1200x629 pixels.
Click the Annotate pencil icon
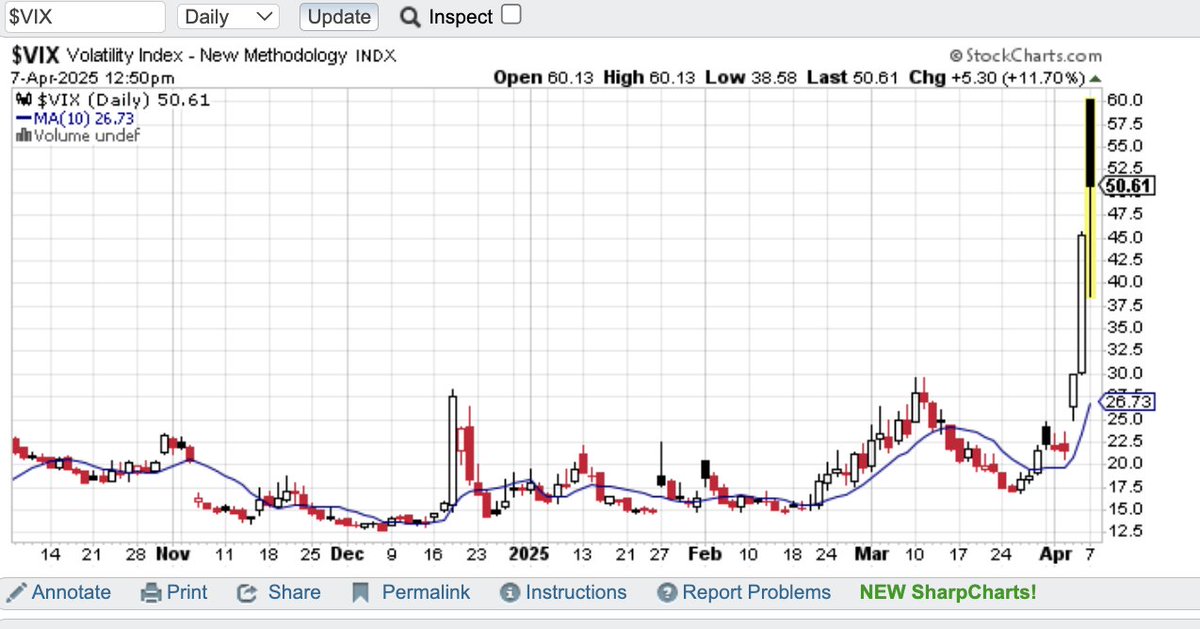pos(17,592)
